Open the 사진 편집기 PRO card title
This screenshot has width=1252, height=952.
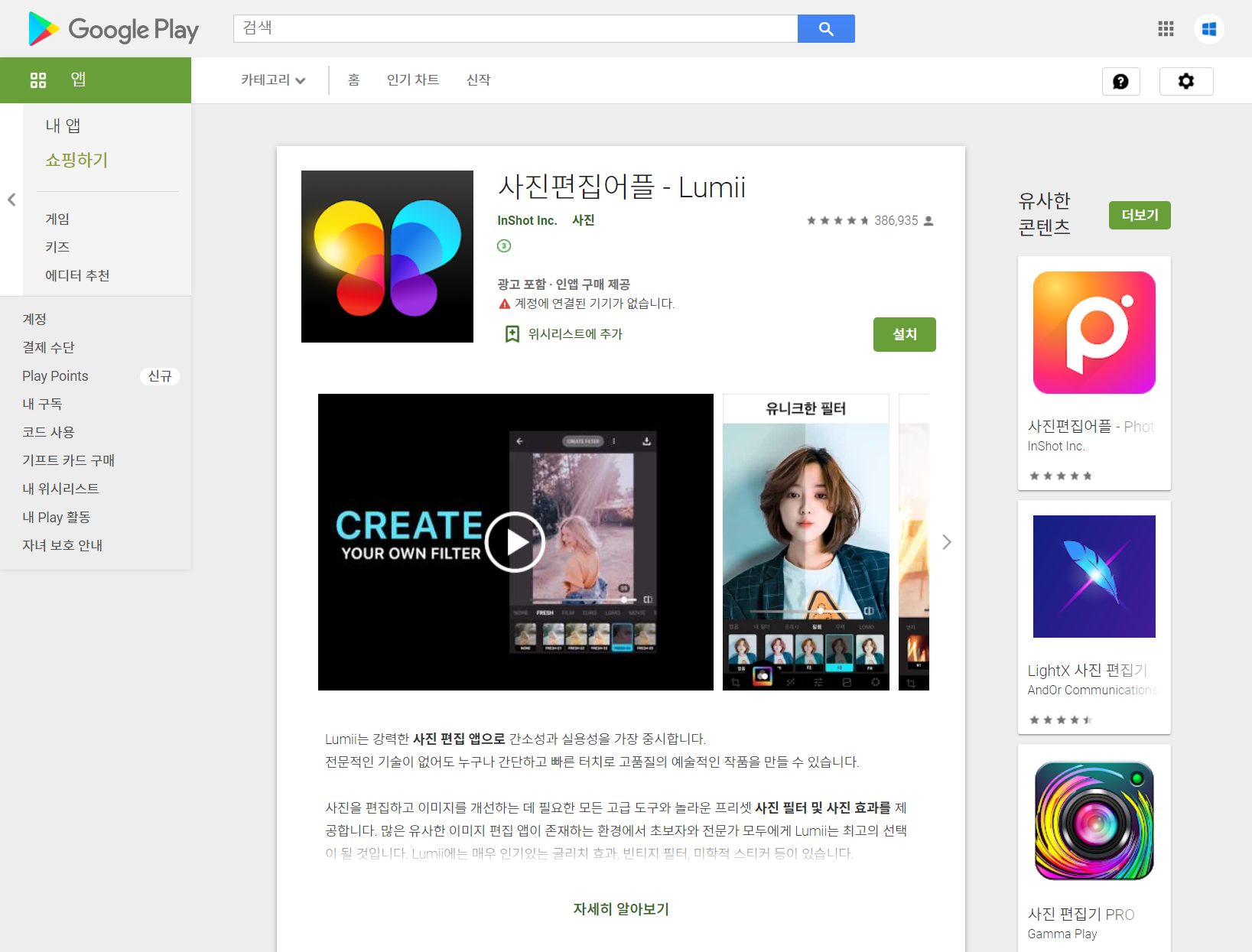(1081, 915)
